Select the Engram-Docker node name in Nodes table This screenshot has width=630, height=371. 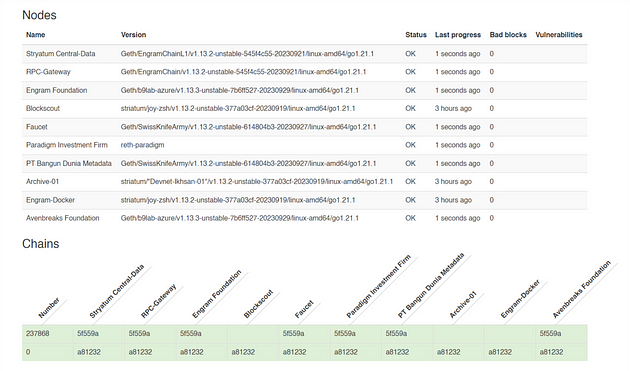click(50, 200)
